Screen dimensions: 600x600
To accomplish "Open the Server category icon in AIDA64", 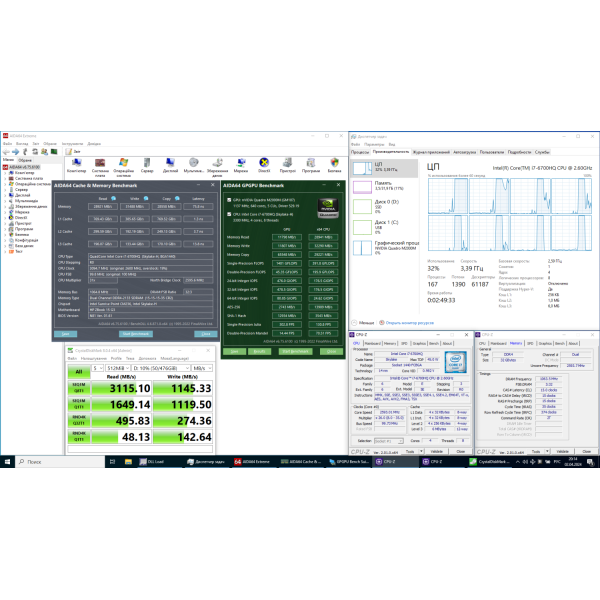I will click(147, 163).
